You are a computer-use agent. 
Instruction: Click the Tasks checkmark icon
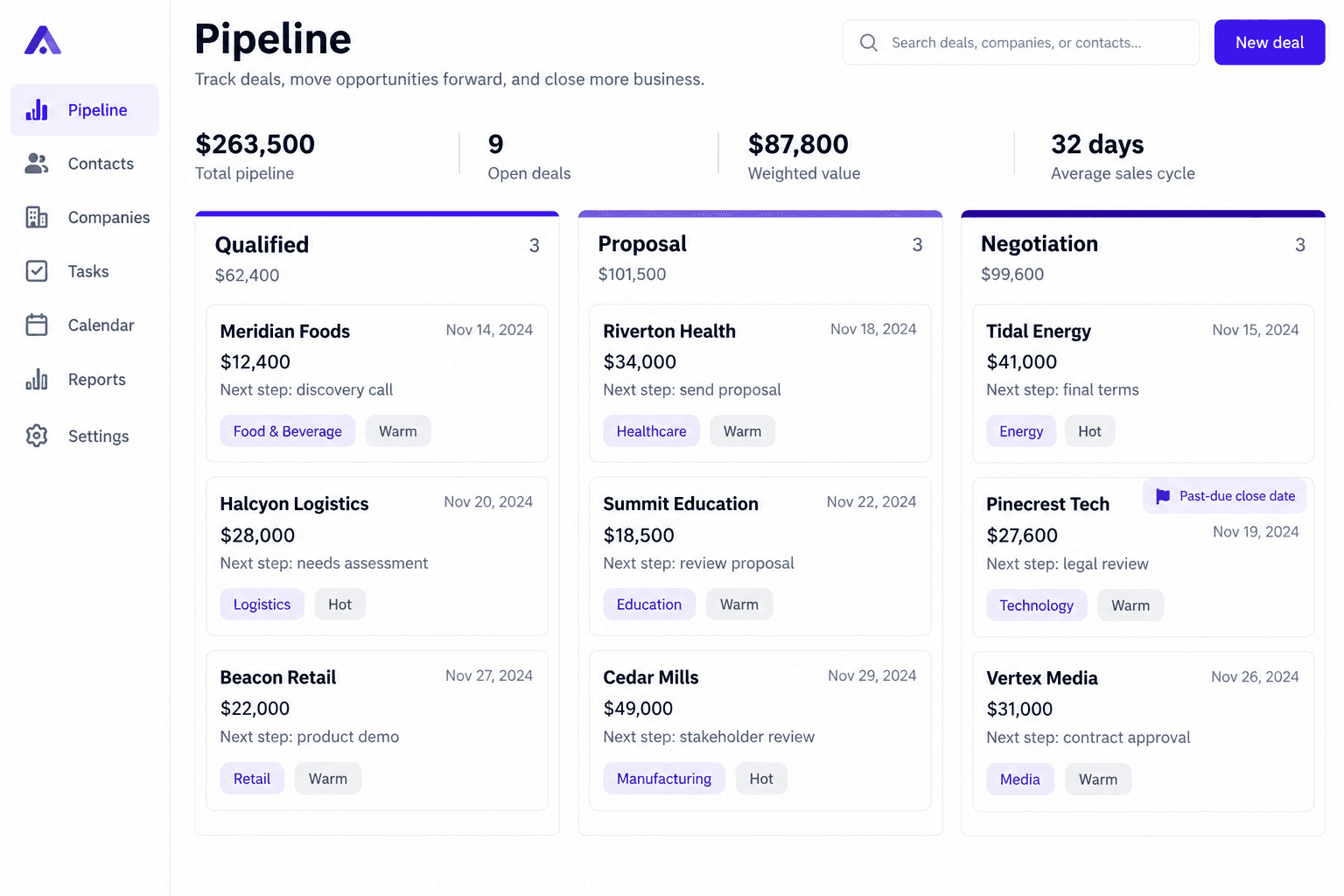point(37,271)
